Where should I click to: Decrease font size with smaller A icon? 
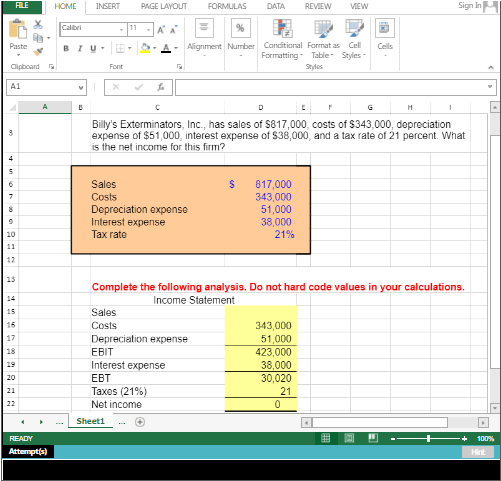tap(174, 30)
